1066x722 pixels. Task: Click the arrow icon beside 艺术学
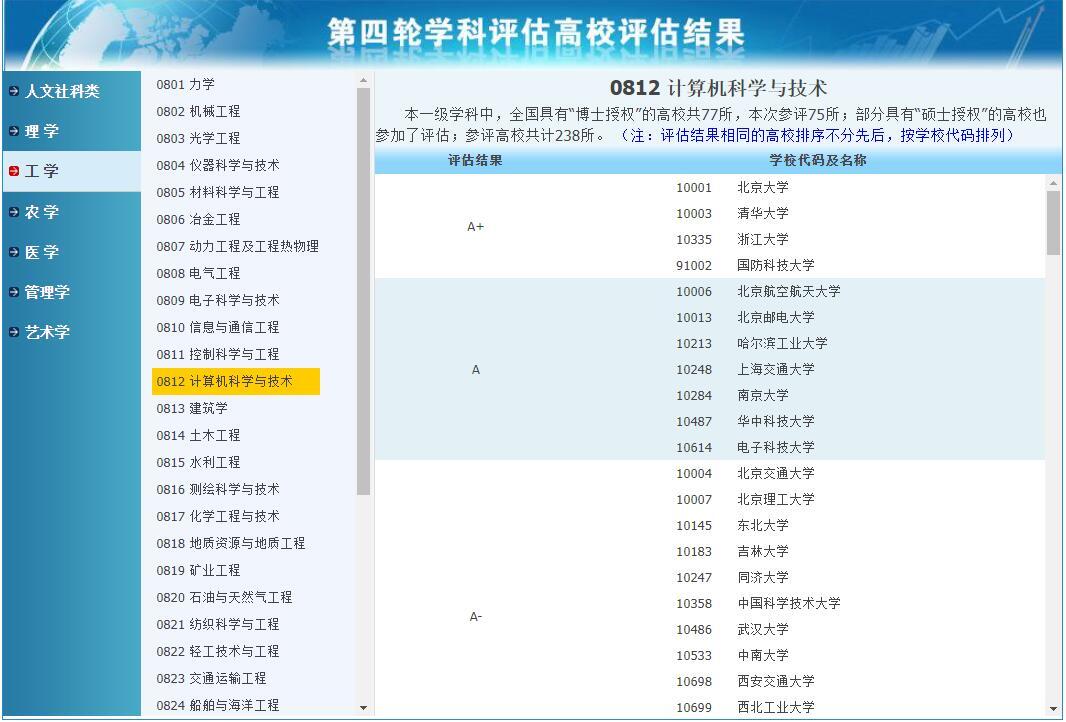point(14,333)
